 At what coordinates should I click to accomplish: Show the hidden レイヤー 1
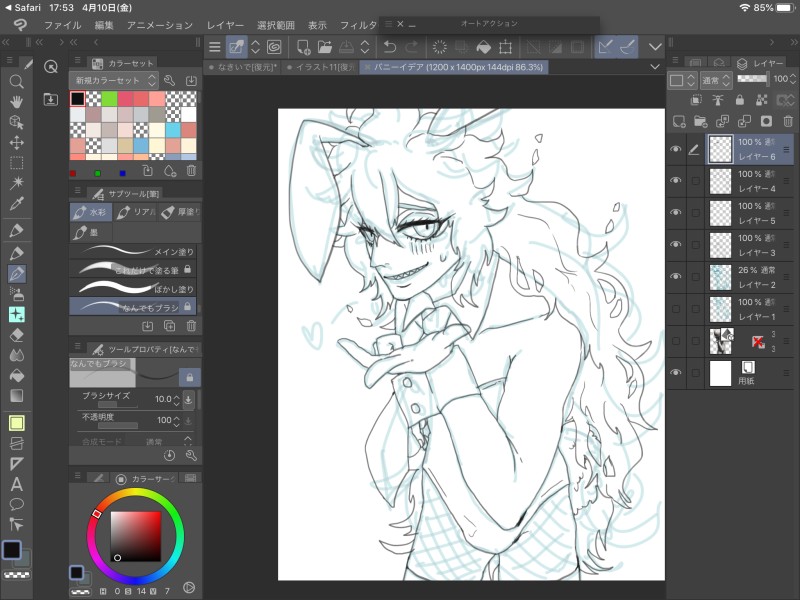click(676, 309)
